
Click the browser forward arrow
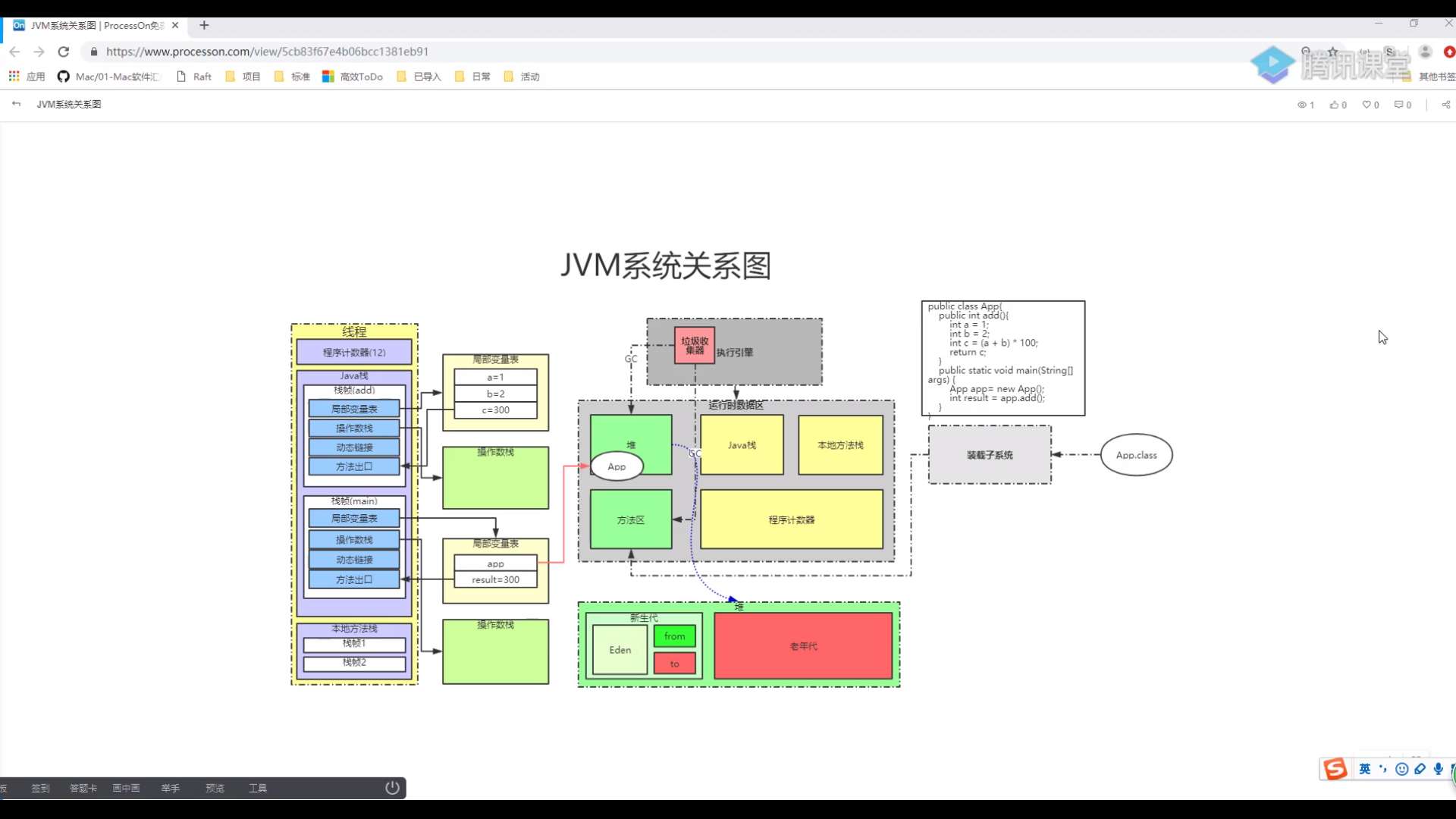coord(39,52)
